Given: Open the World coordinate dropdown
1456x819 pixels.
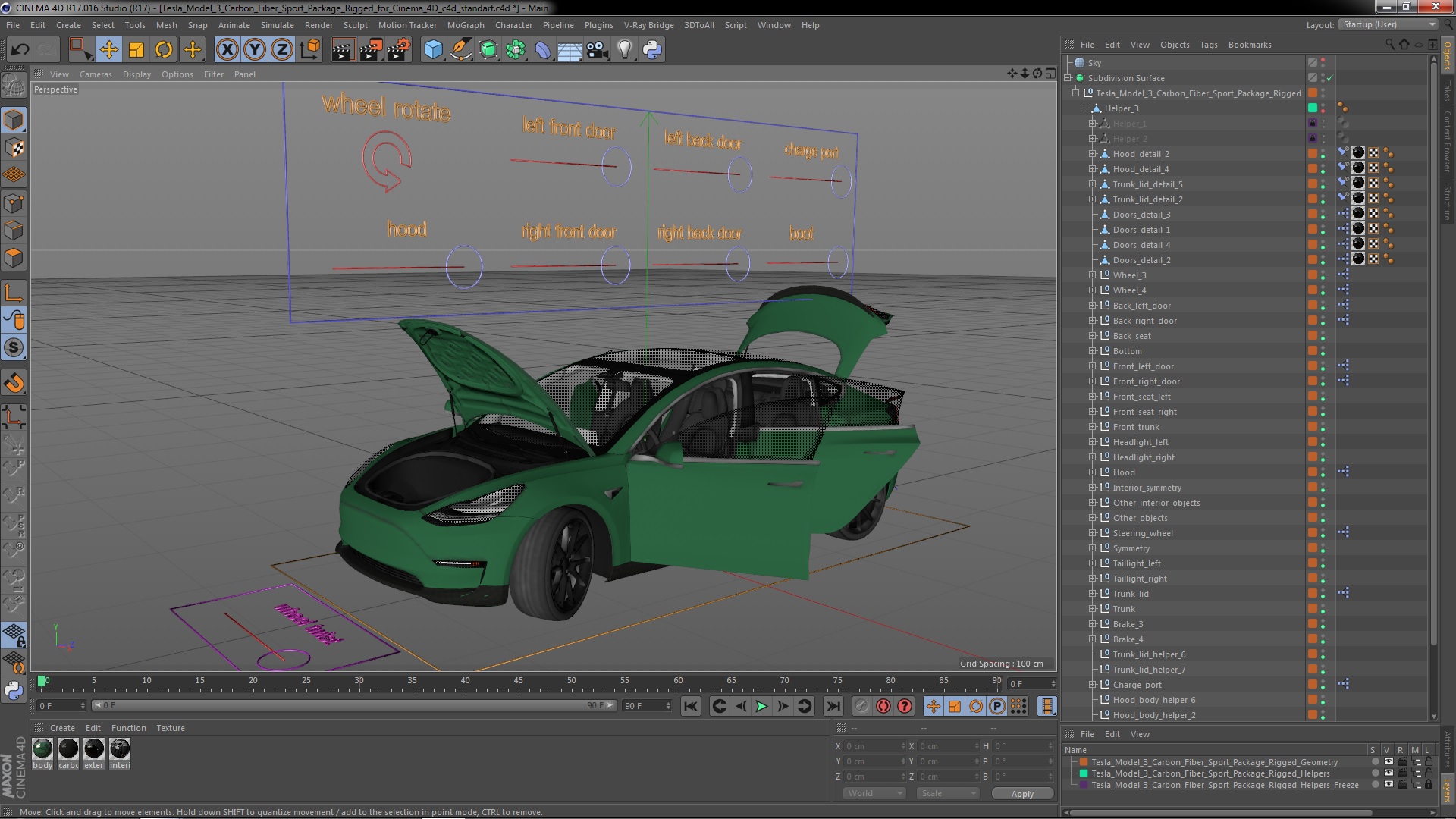Looking at the screenshot, I should click(874, 793).
